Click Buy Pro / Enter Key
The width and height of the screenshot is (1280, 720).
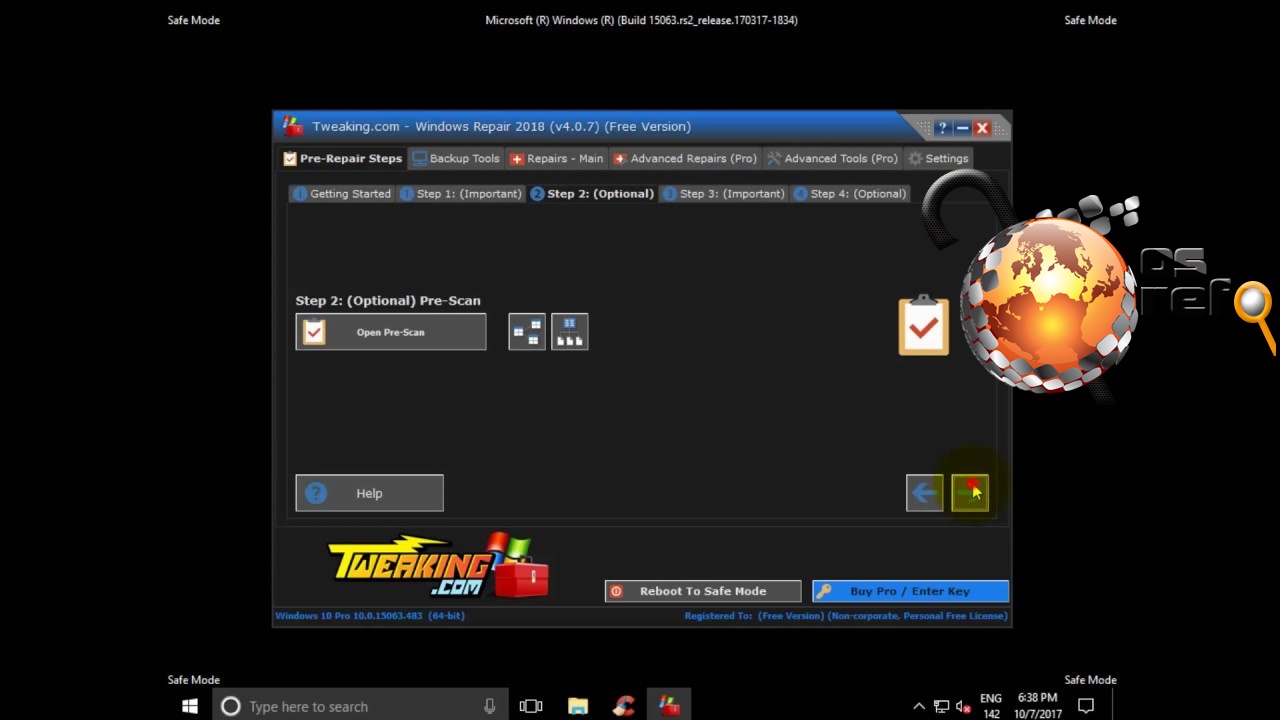910,591
